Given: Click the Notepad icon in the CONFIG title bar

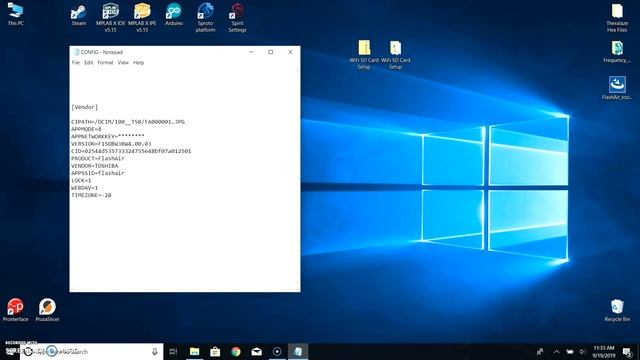Looking at the screenshot, I should click(x=76, y=52).
